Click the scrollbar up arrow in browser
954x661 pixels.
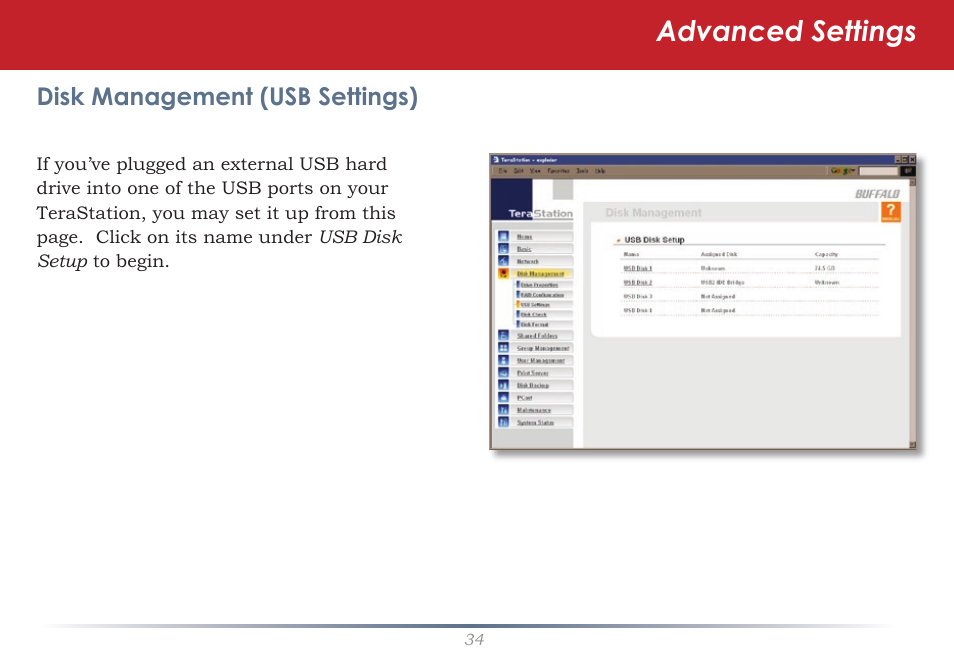tap(912, 181)
